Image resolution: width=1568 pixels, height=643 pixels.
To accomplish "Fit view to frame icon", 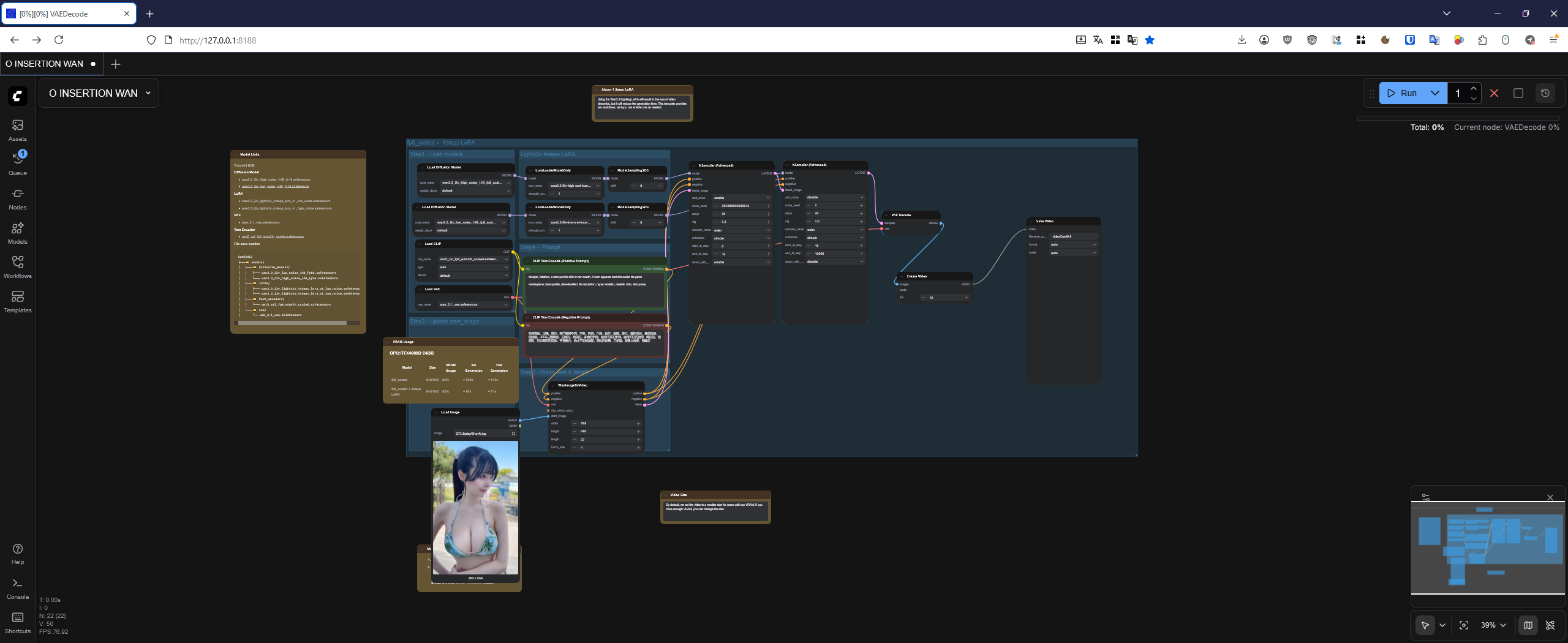I will [1464, 625].
